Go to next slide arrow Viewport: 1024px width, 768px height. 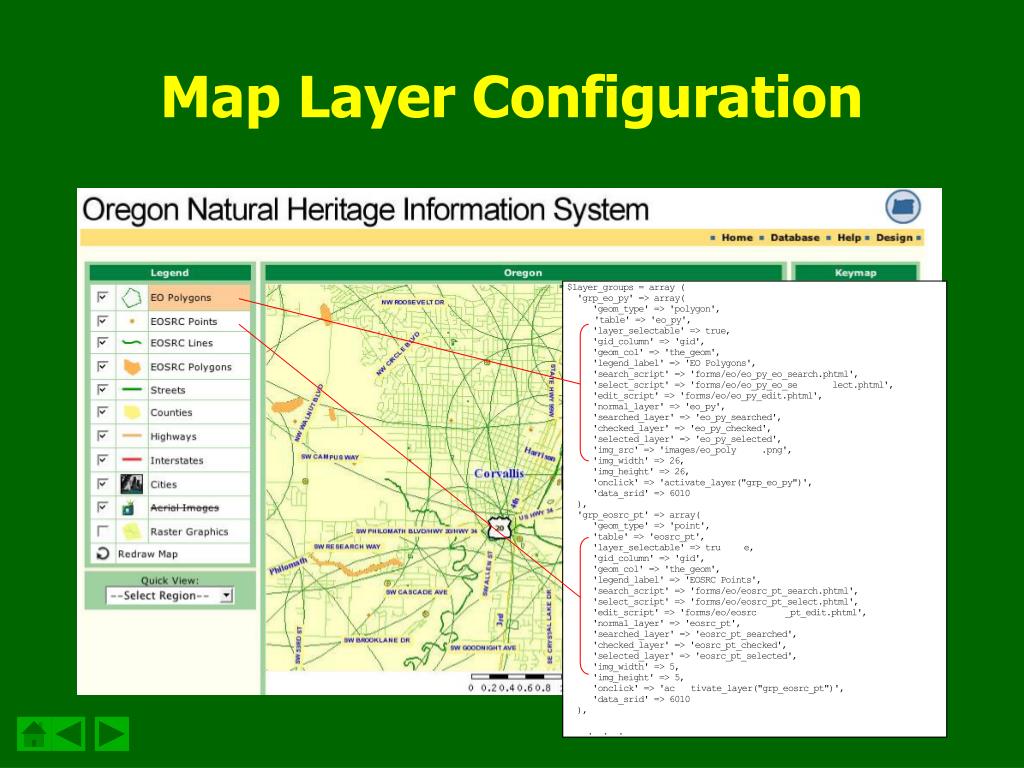coord(112,733)
